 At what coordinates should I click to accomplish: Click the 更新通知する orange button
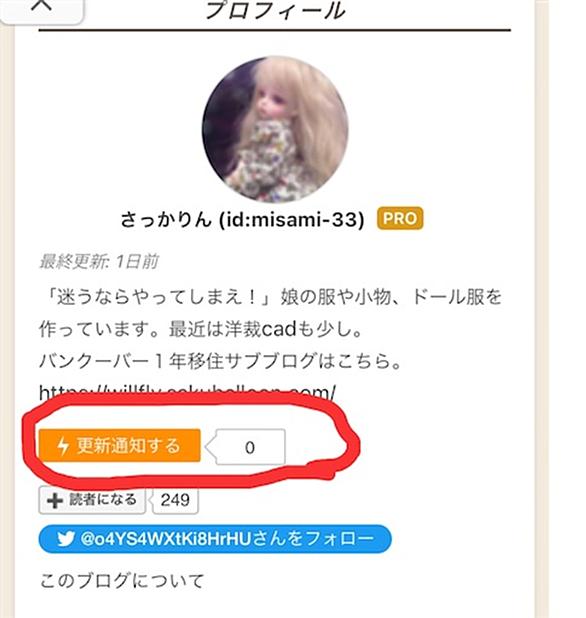point(119,445)
